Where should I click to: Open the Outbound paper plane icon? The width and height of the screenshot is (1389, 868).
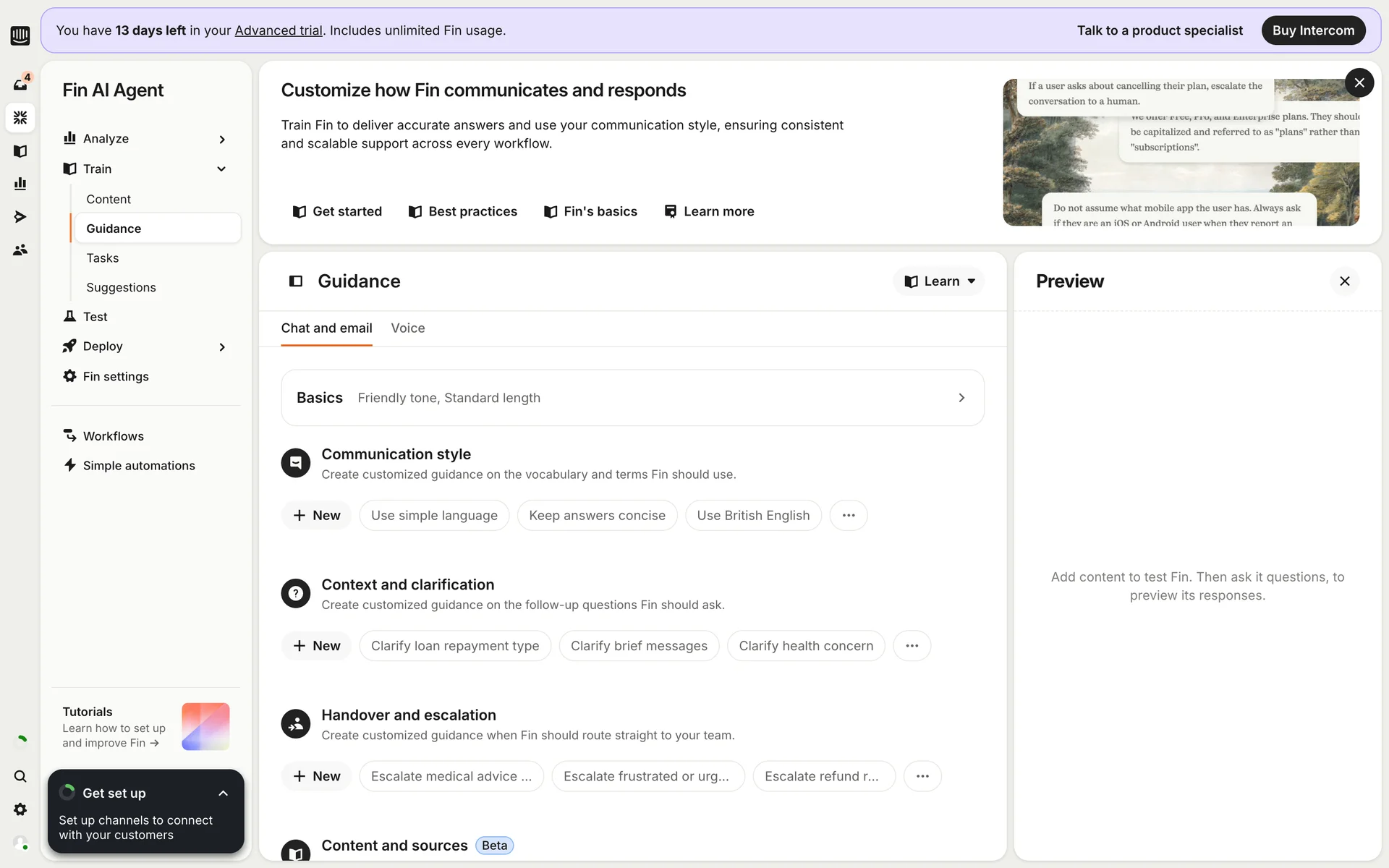pos(20,216)
